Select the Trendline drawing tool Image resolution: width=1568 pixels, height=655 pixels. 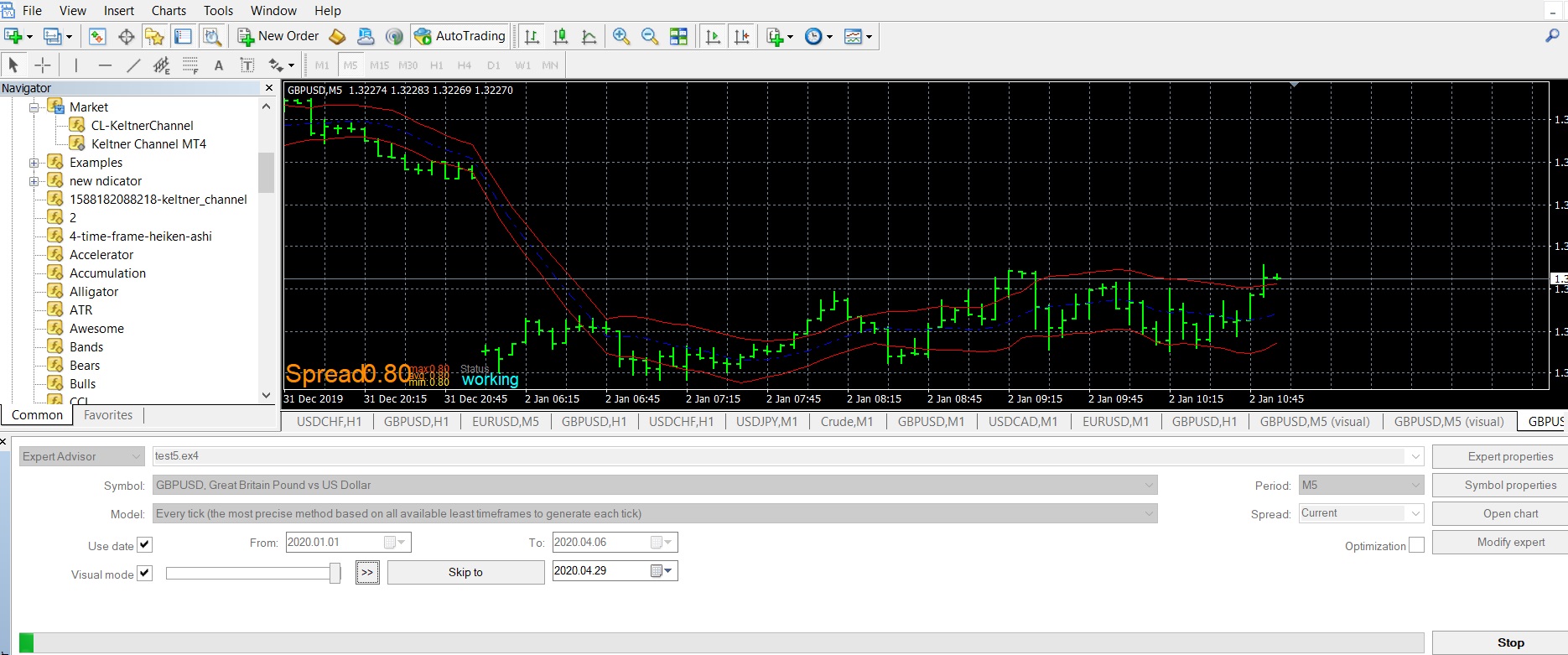[133, 65]
